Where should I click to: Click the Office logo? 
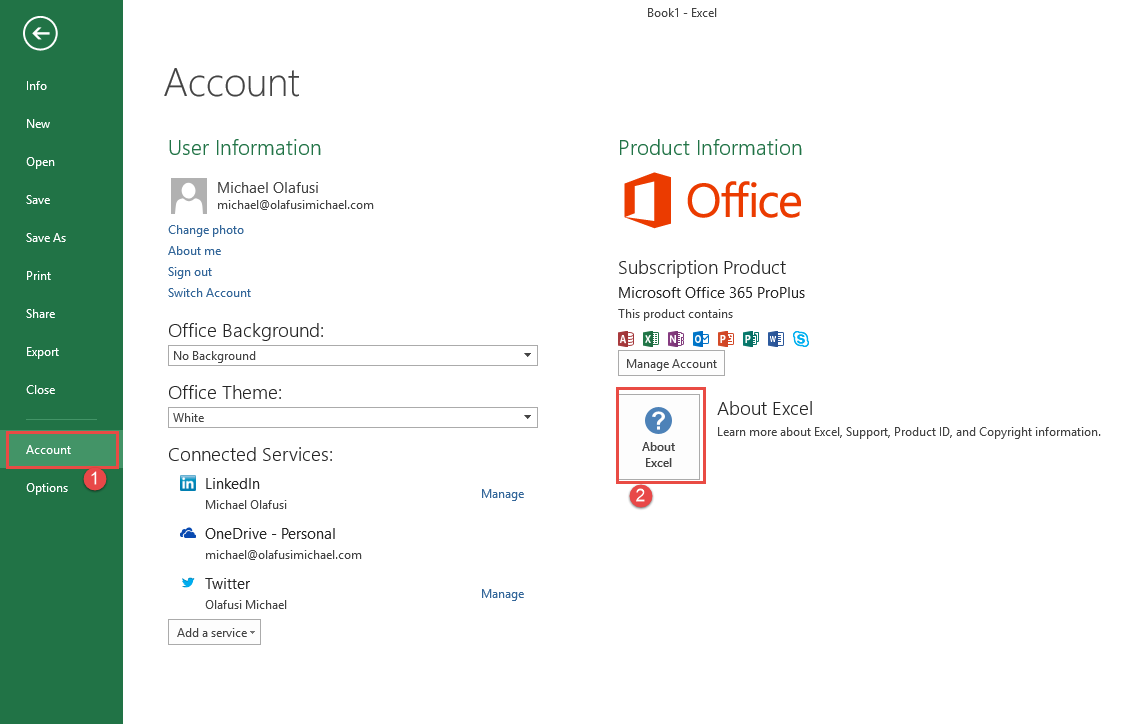pos(712,200)
